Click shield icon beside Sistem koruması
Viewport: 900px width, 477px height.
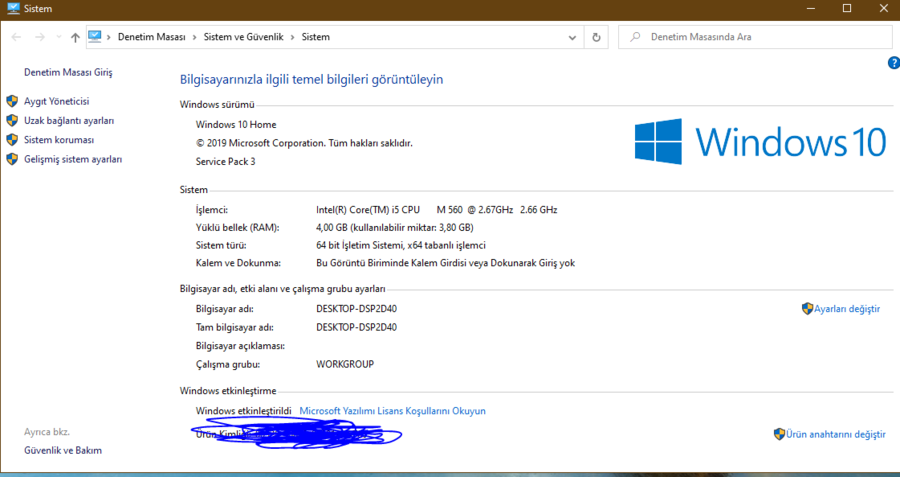point(12,139)
